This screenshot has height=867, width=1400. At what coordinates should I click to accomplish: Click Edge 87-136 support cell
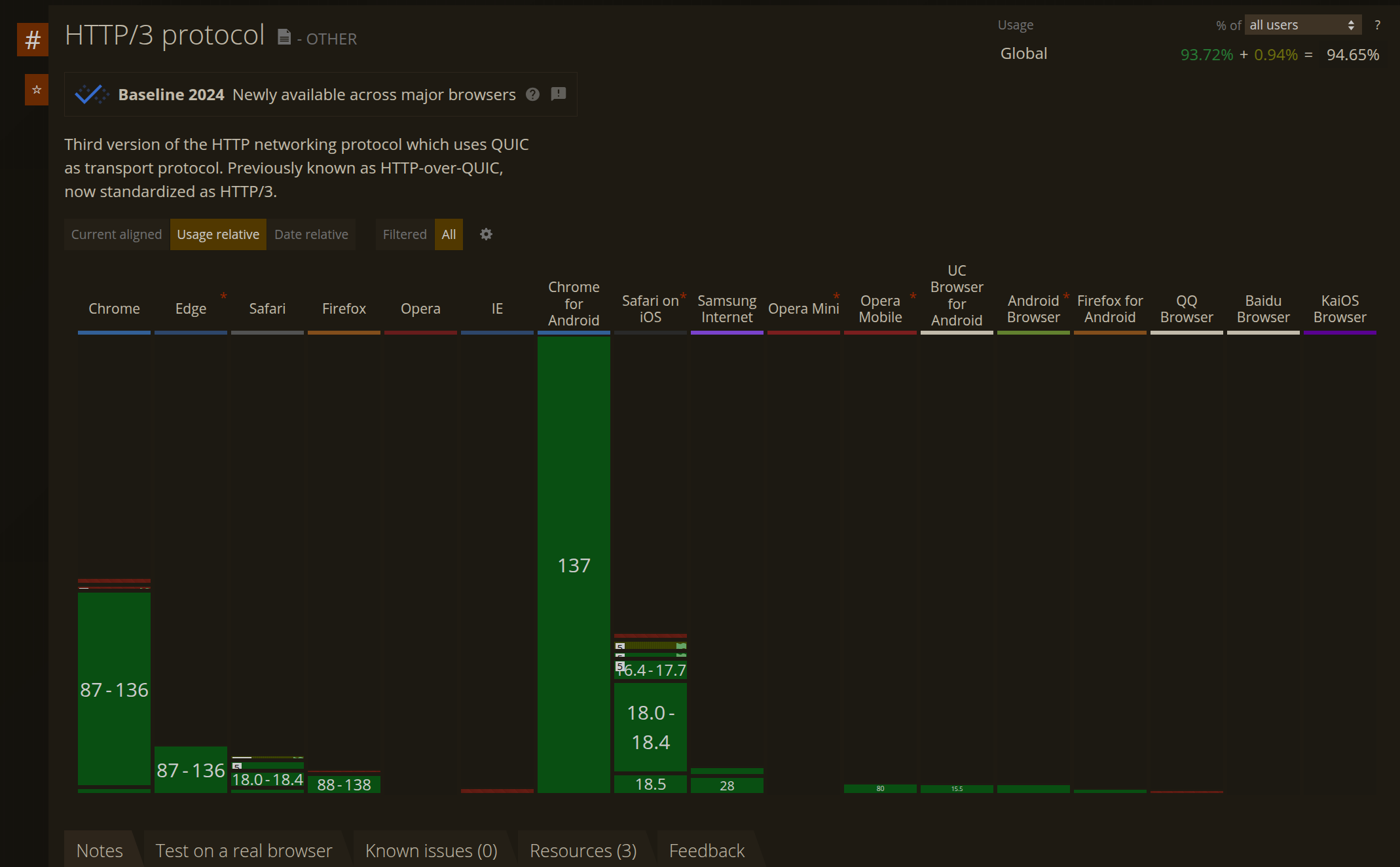(x=191, y=770)
